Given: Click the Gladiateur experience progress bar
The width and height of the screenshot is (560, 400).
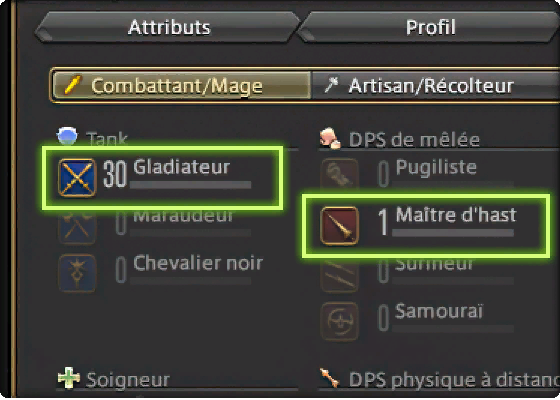Looking at the screenshot, I should 190,185.
